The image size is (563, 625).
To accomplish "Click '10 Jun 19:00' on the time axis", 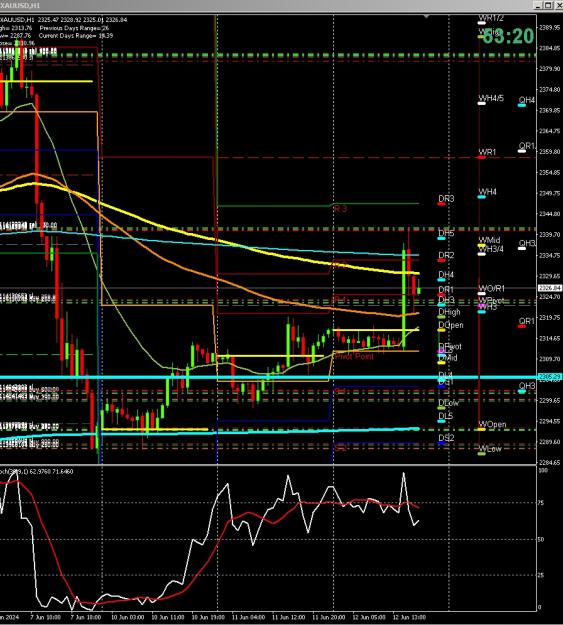I will pos(208,617).
